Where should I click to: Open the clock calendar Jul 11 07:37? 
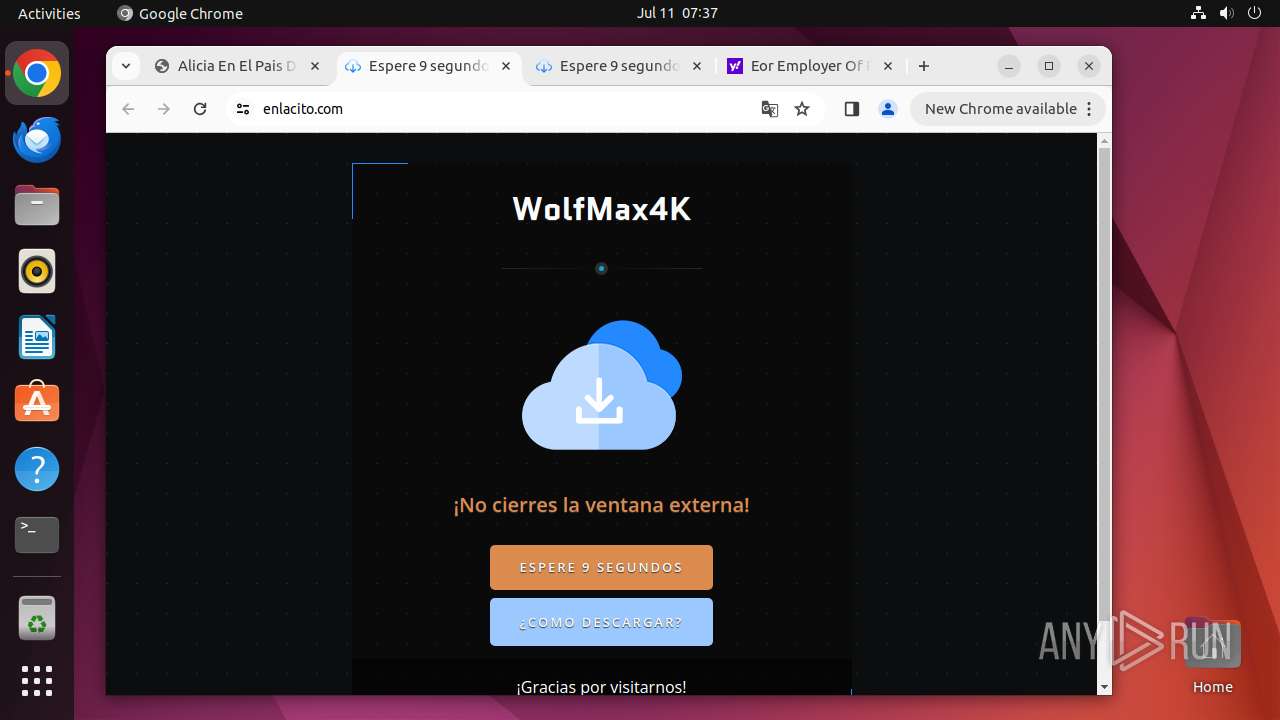(677, 13)
